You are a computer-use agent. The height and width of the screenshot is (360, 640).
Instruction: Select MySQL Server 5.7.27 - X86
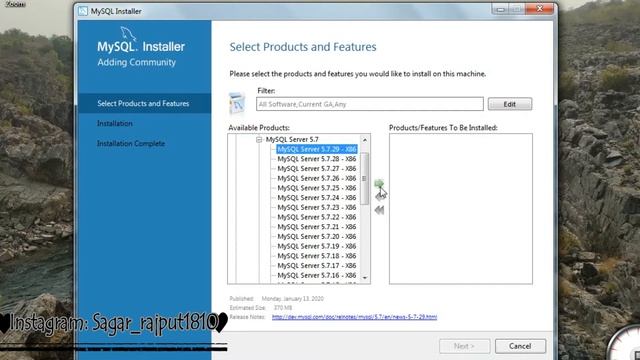click(x=317, y=169)
